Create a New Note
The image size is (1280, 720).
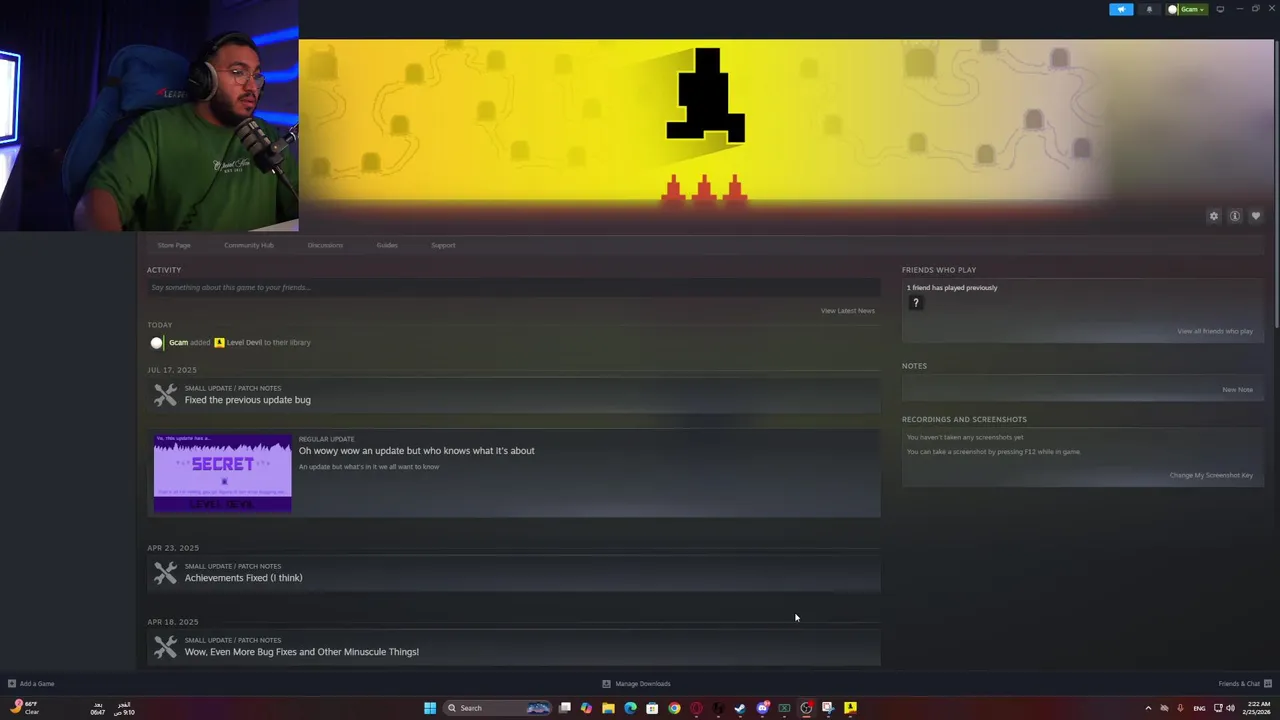click(x=1237, y=390)
